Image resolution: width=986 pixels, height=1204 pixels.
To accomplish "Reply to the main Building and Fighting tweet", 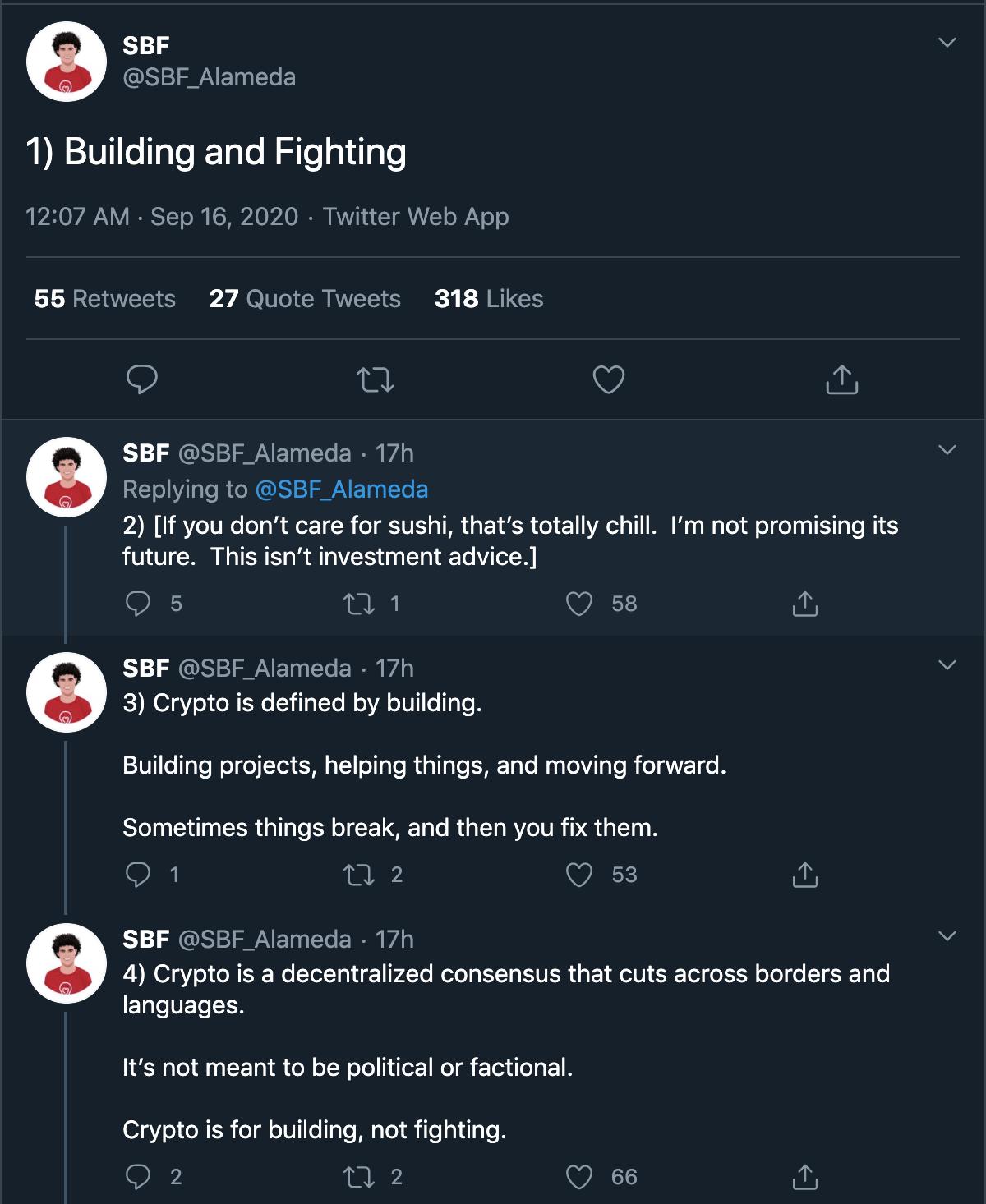I will click(x=141, y=379).
